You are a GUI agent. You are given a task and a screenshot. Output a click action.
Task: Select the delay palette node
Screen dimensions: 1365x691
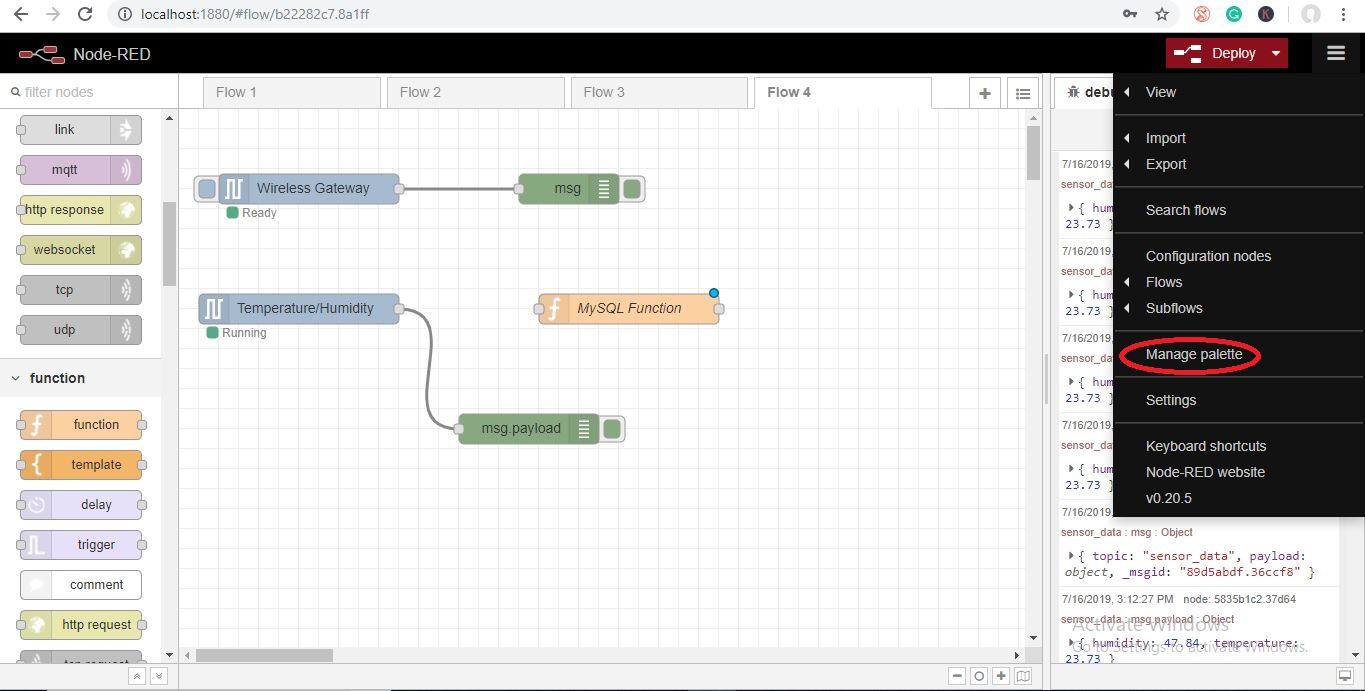(x=80, y=505)
